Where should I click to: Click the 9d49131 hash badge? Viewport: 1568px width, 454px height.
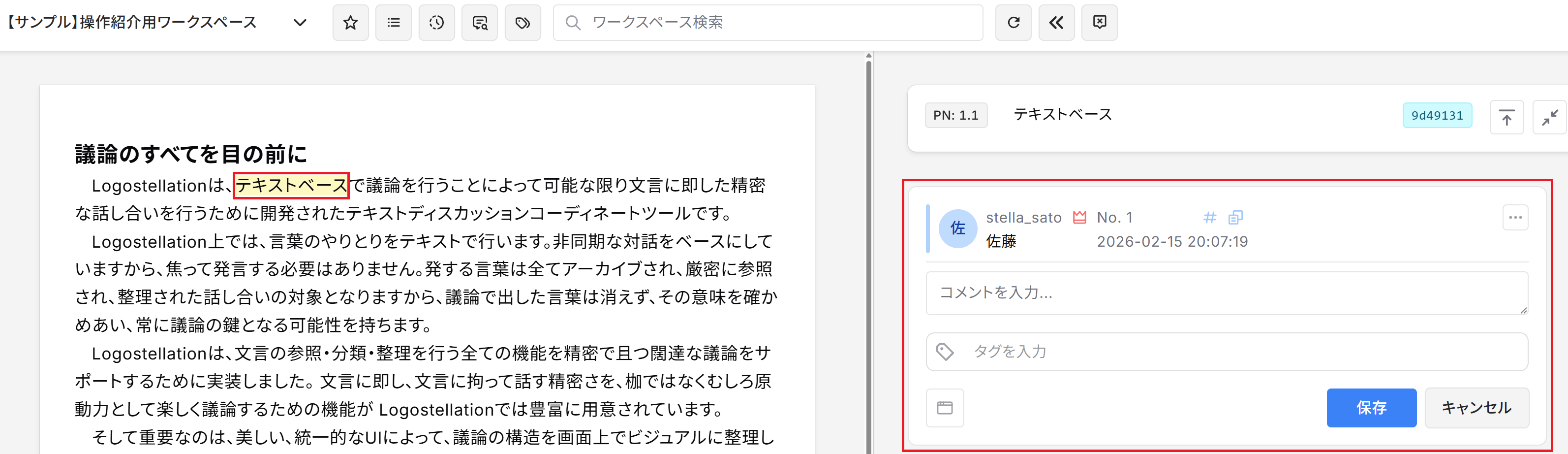[1437, 116]
